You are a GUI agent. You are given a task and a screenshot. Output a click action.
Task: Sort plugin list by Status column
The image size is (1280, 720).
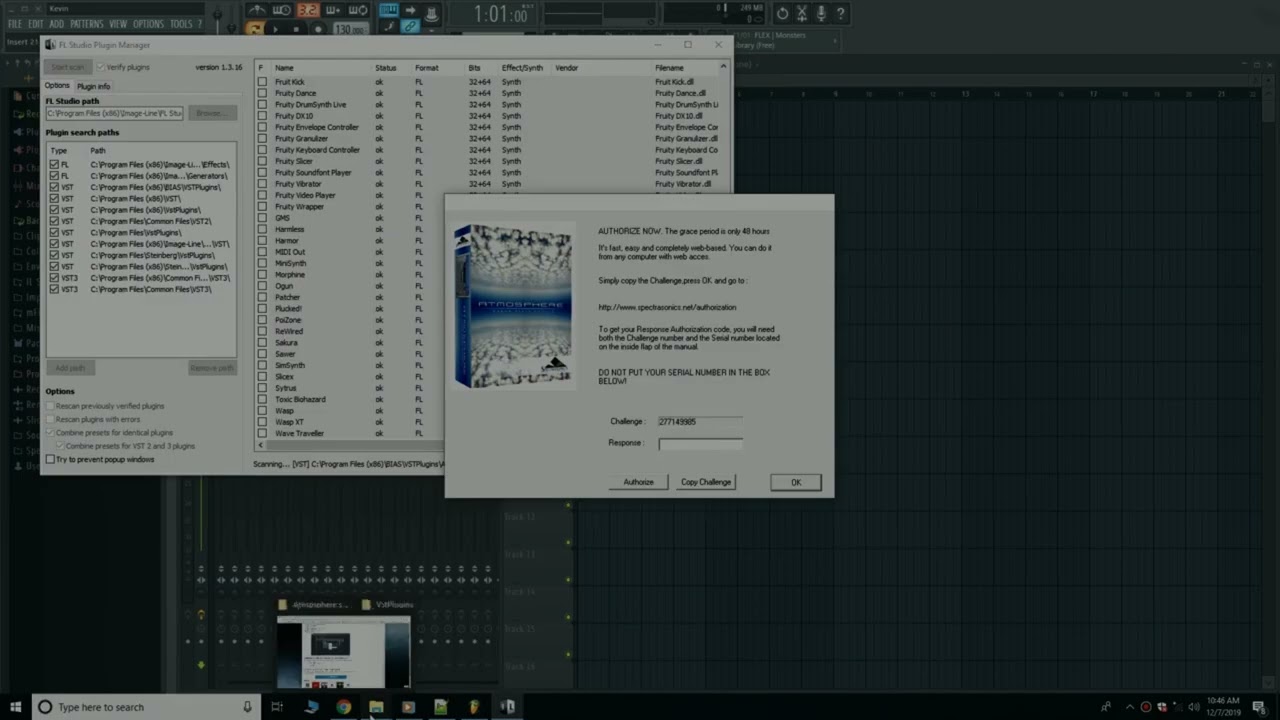[385, 68]
